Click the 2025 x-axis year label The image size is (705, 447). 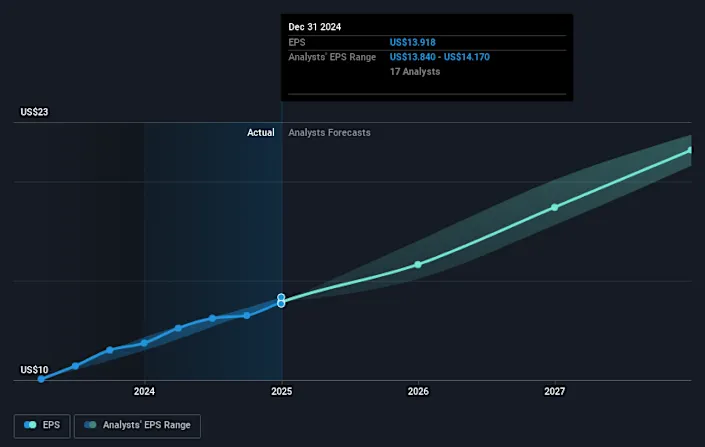click(281, 391)
